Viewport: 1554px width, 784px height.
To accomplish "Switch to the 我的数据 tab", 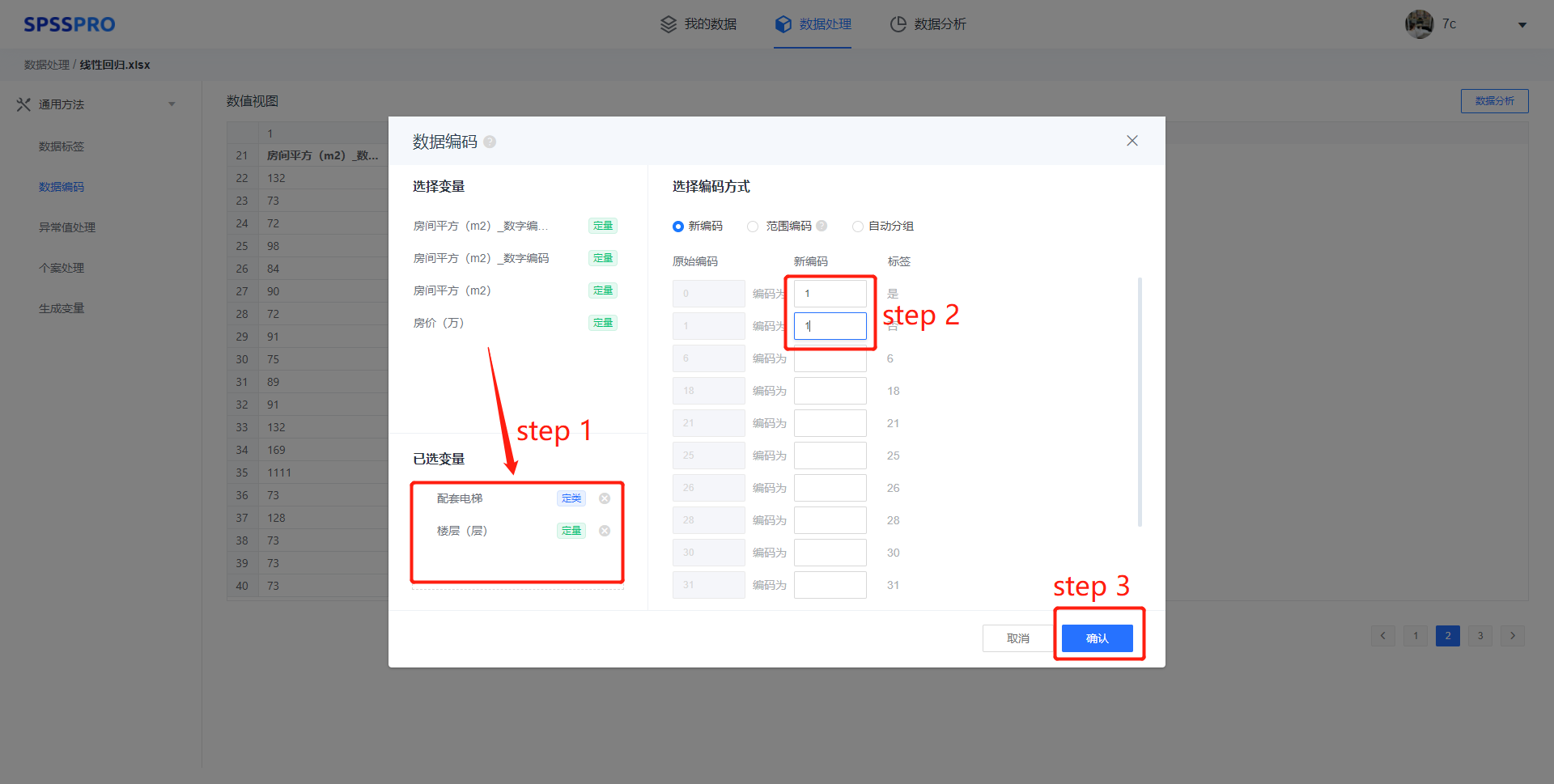I will [698, 24].
